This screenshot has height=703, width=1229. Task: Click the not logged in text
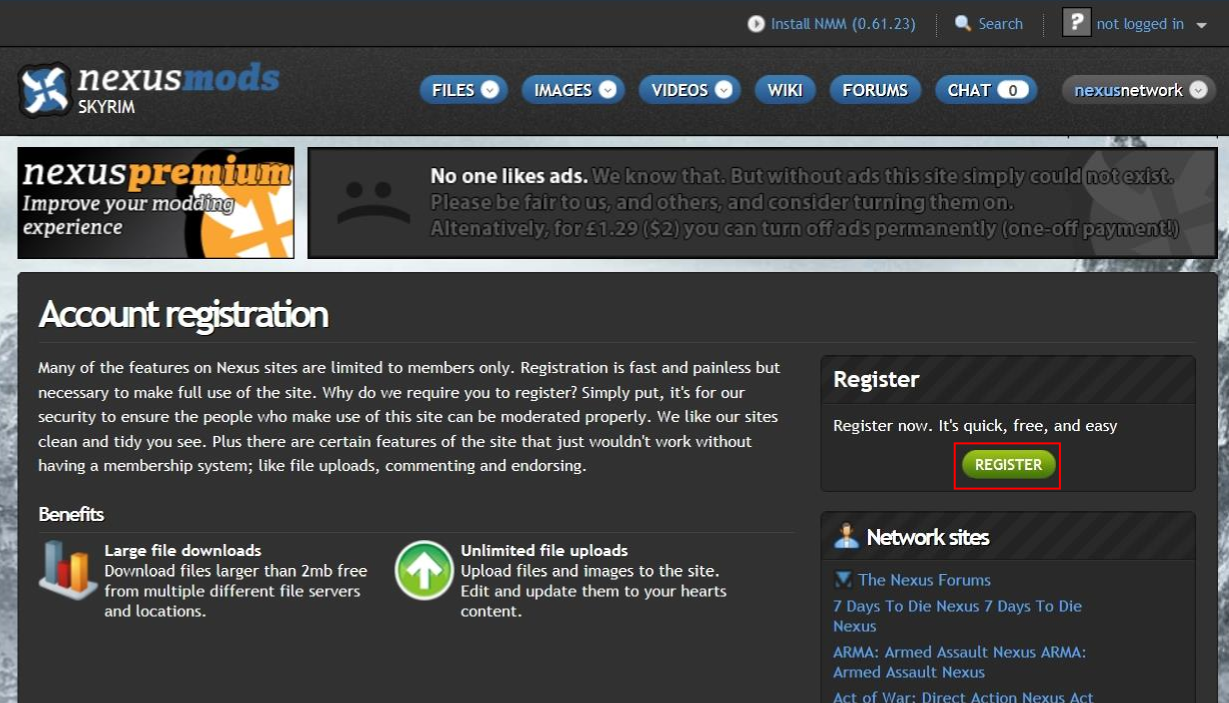(1140, 24)
